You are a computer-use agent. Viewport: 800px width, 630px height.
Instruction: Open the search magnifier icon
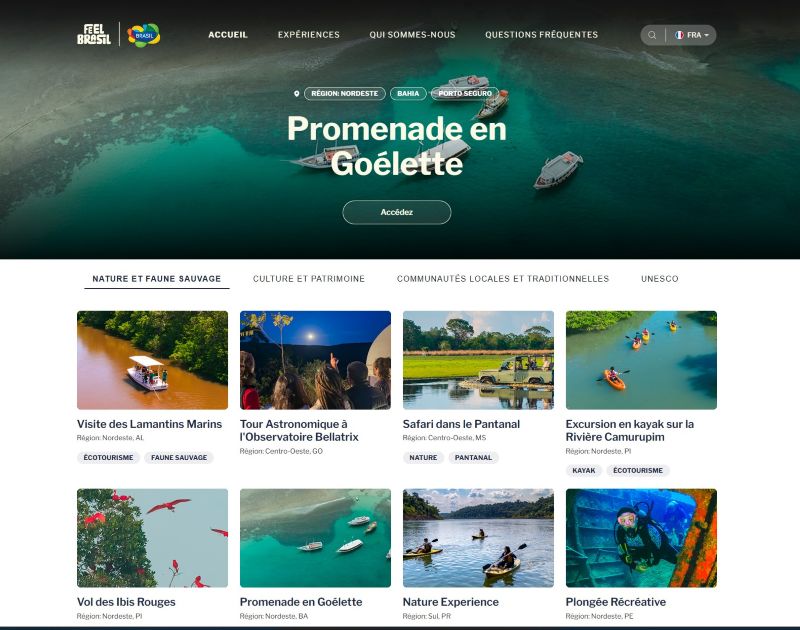click(x=652, y=35)
